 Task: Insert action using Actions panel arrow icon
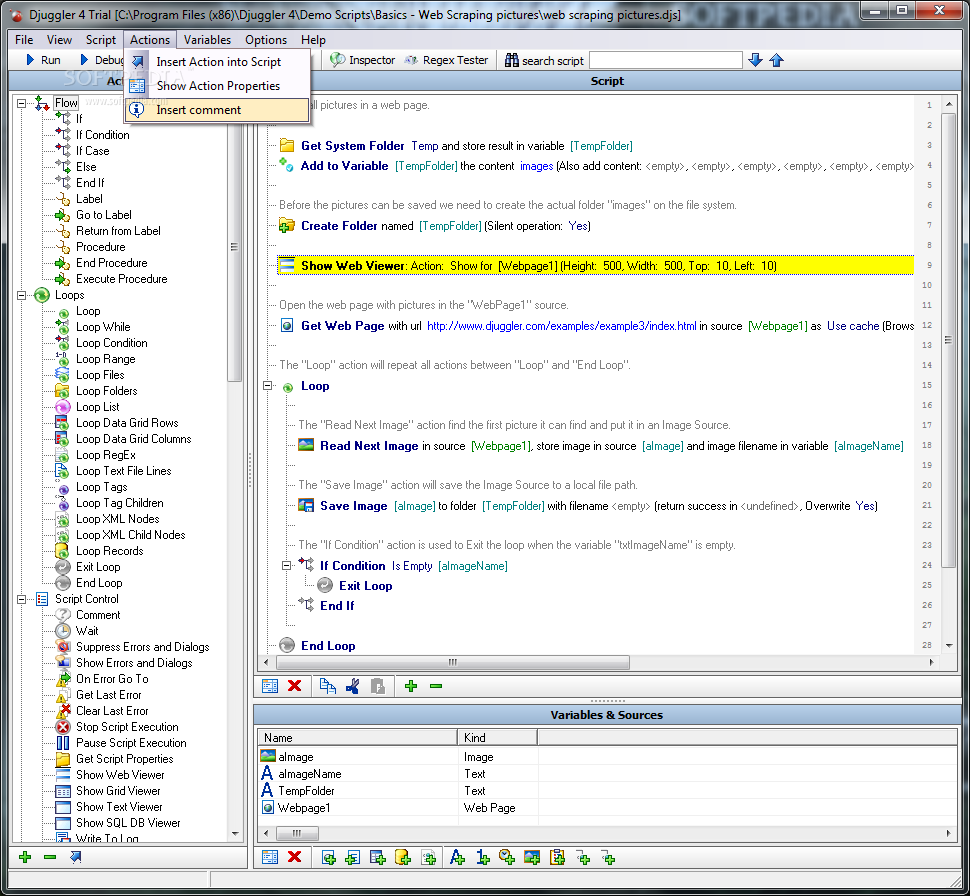click(75, 857)
